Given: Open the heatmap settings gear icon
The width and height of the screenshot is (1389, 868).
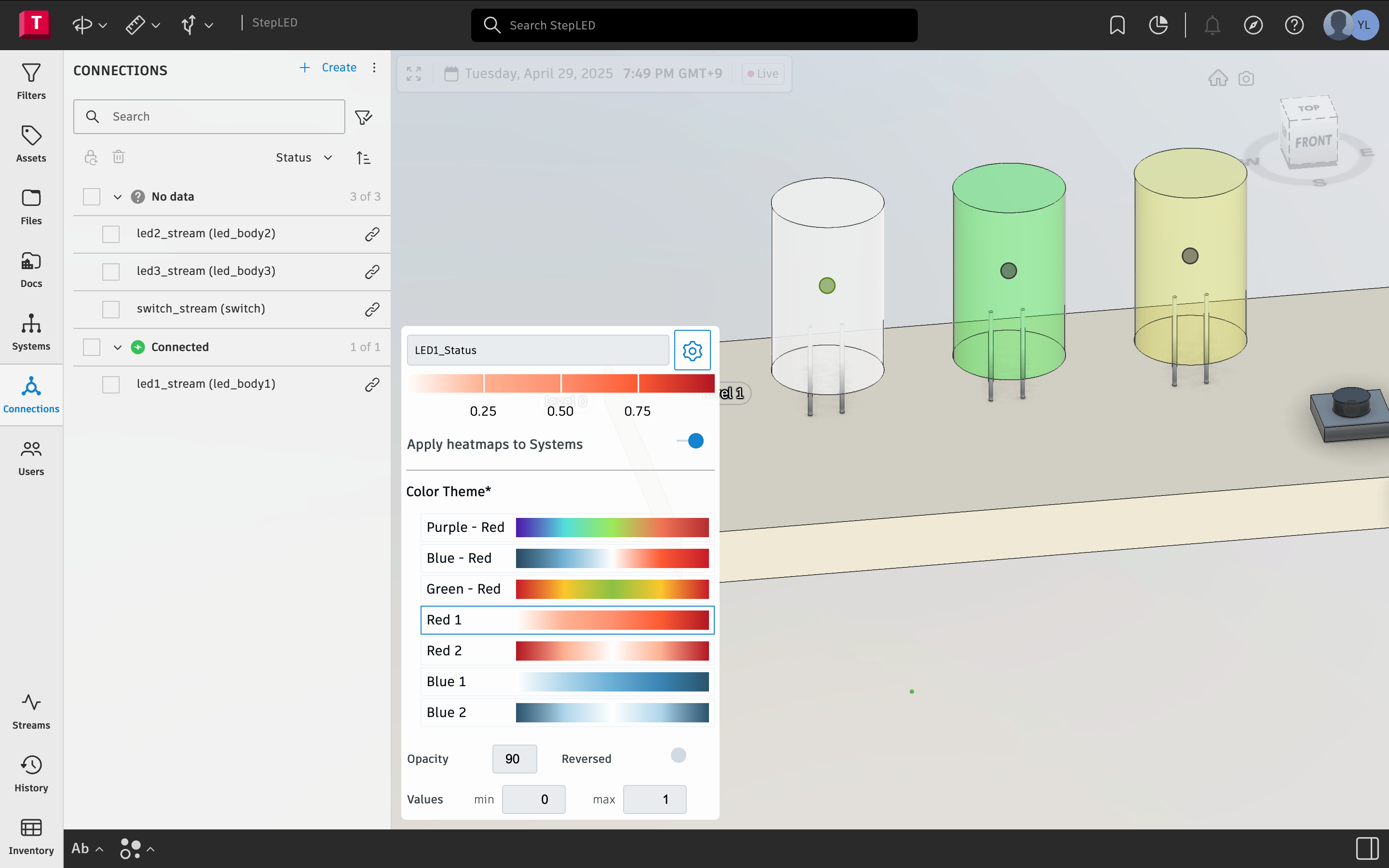Looking at the screenshot, I should coord(692,350).
